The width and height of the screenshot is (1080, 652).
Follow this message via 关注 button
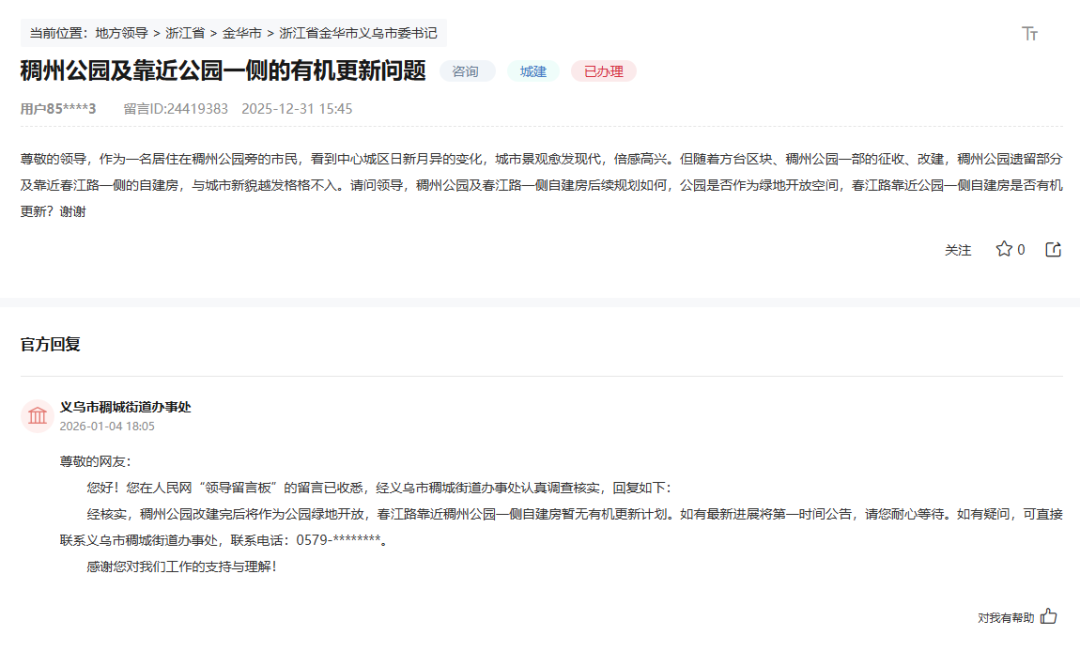[x=958, y=250]
